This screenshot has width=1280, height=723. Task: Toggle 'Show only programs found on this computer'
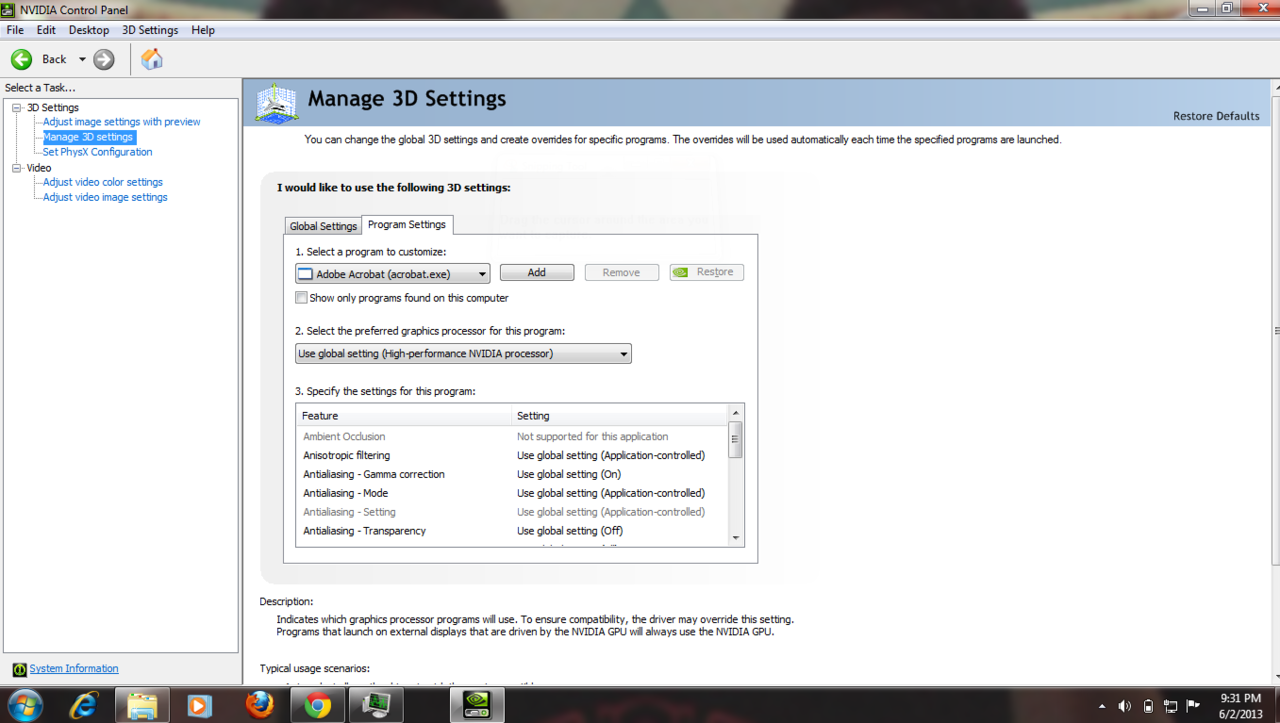301,298
